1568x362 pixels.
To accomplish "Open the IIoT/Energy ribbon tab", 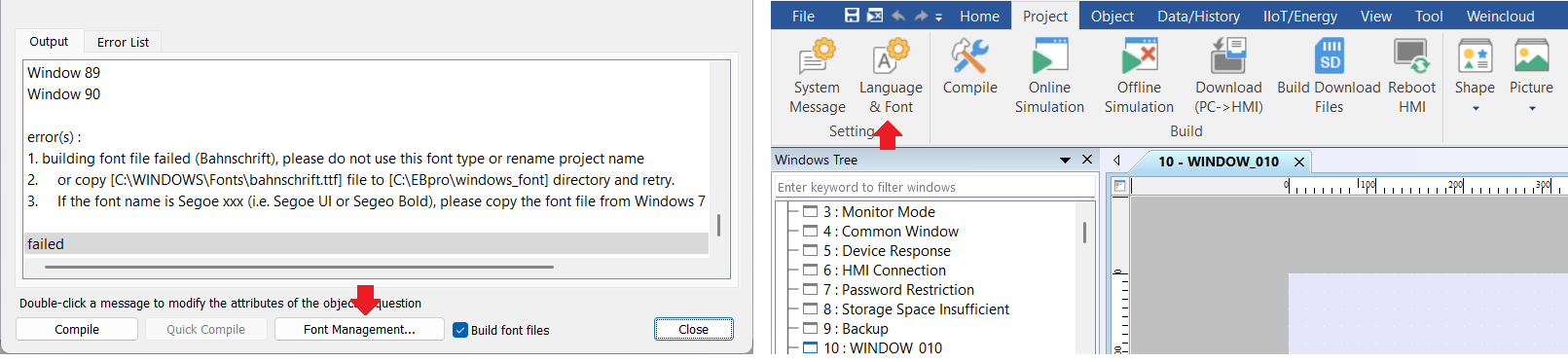I will pos(1299,16).
